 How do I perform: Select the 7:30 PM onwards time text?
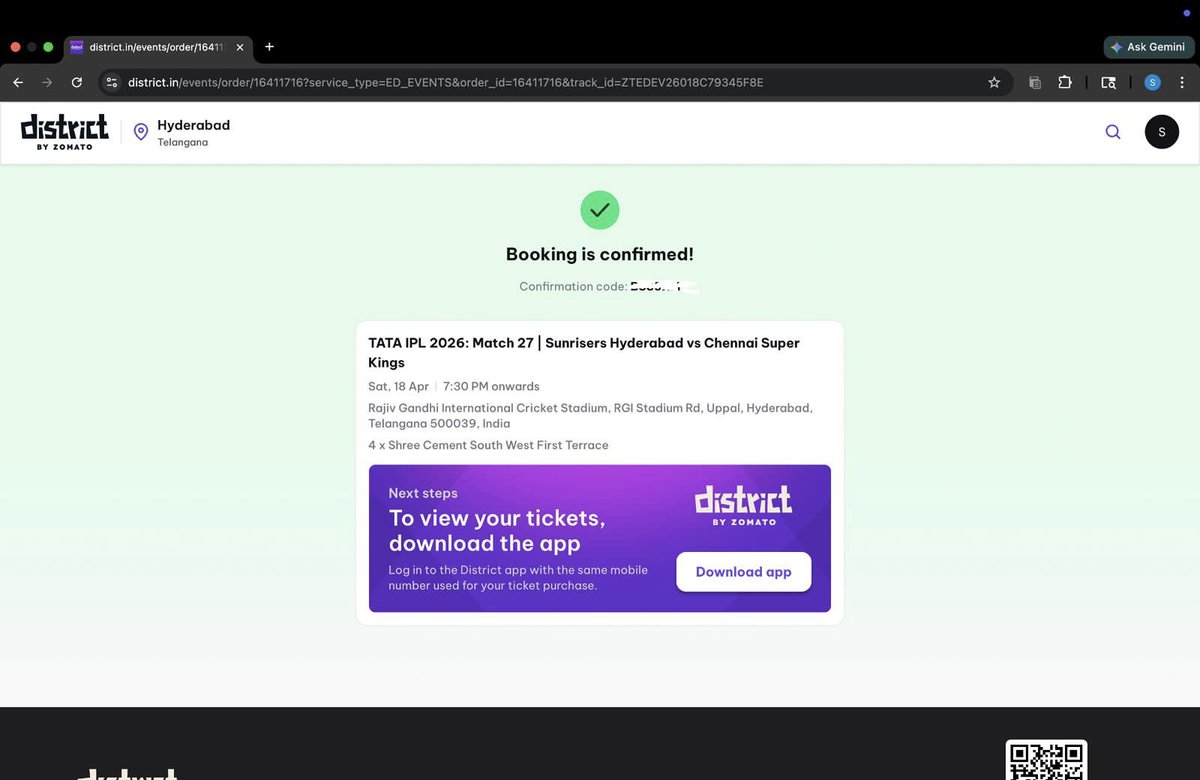(x=491, y=386)
